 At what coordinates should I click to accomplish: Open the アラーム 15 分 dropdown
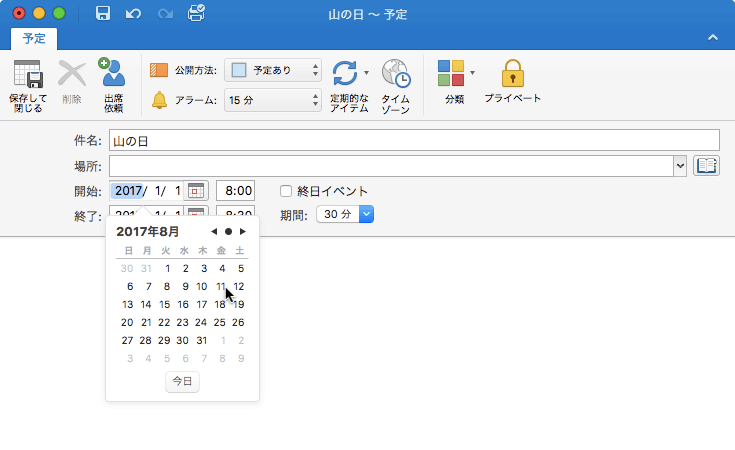coord(273,100)
